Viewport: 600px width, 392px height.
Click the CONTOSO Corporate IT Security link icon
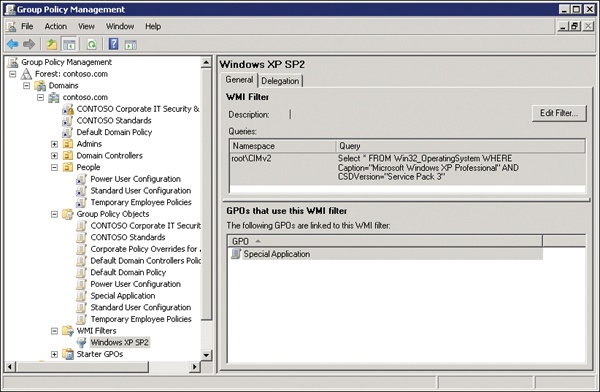tap(68, 109)
